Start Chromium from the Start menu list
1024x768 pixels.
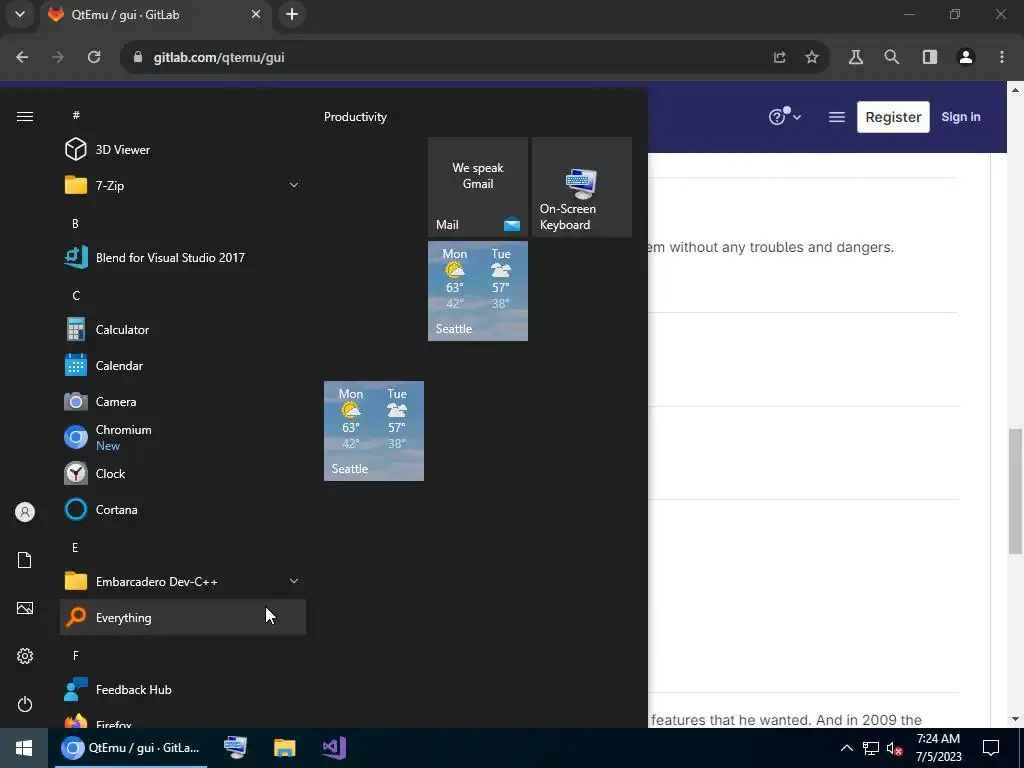click(183, 438)
